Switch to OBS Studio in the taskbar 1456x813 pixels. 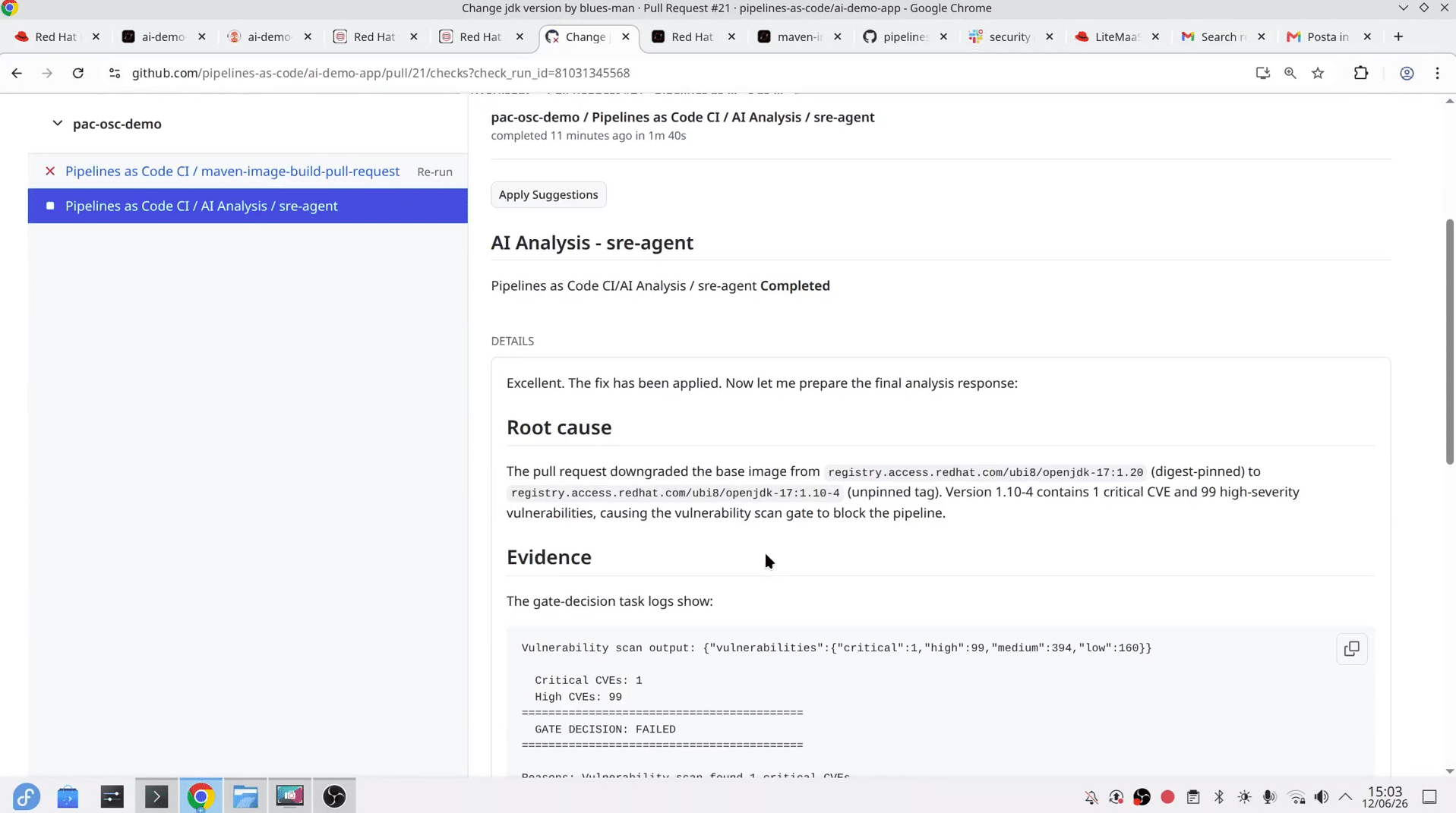pyautogui.click(x=334, y=796)
